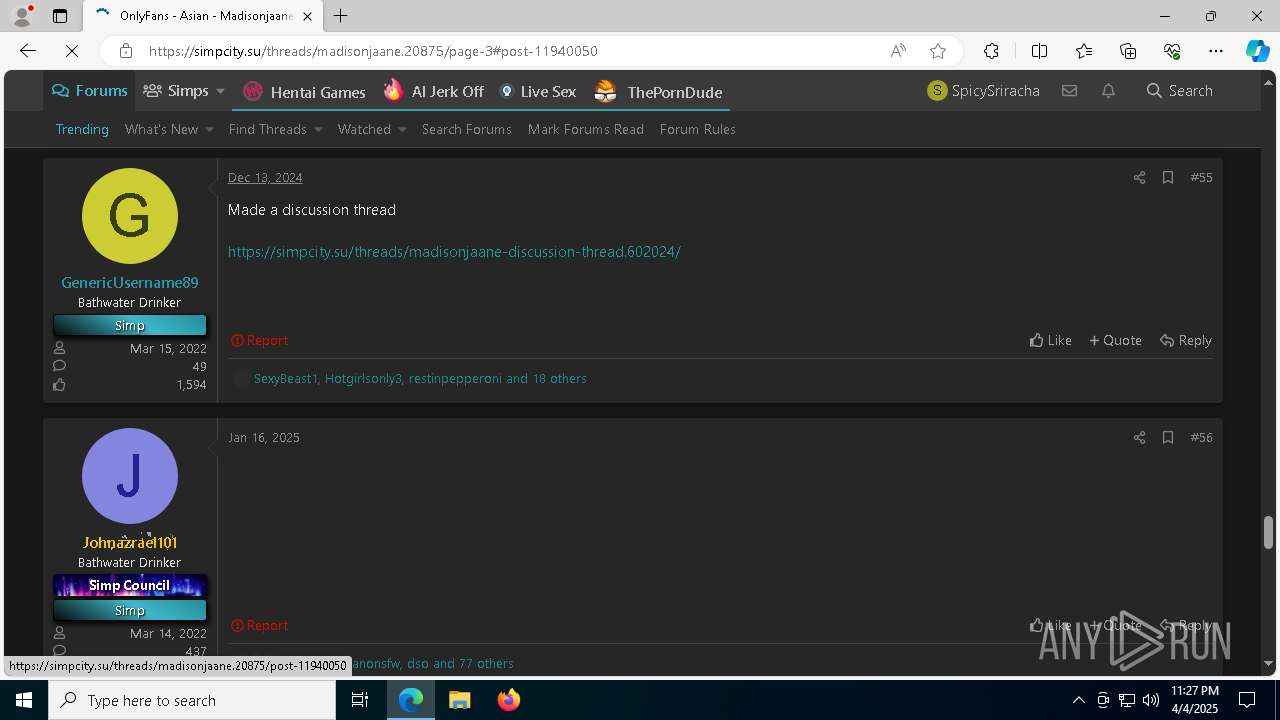This screenshot has width=1280, height=720.
Task: Open SpicySriracha account menu
Action: tap(983, 91)
